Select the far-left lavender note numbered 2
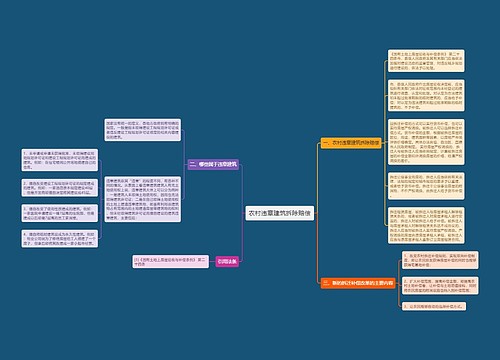The height and width of the screenshot is (360, 500). [x=60, y=188]
